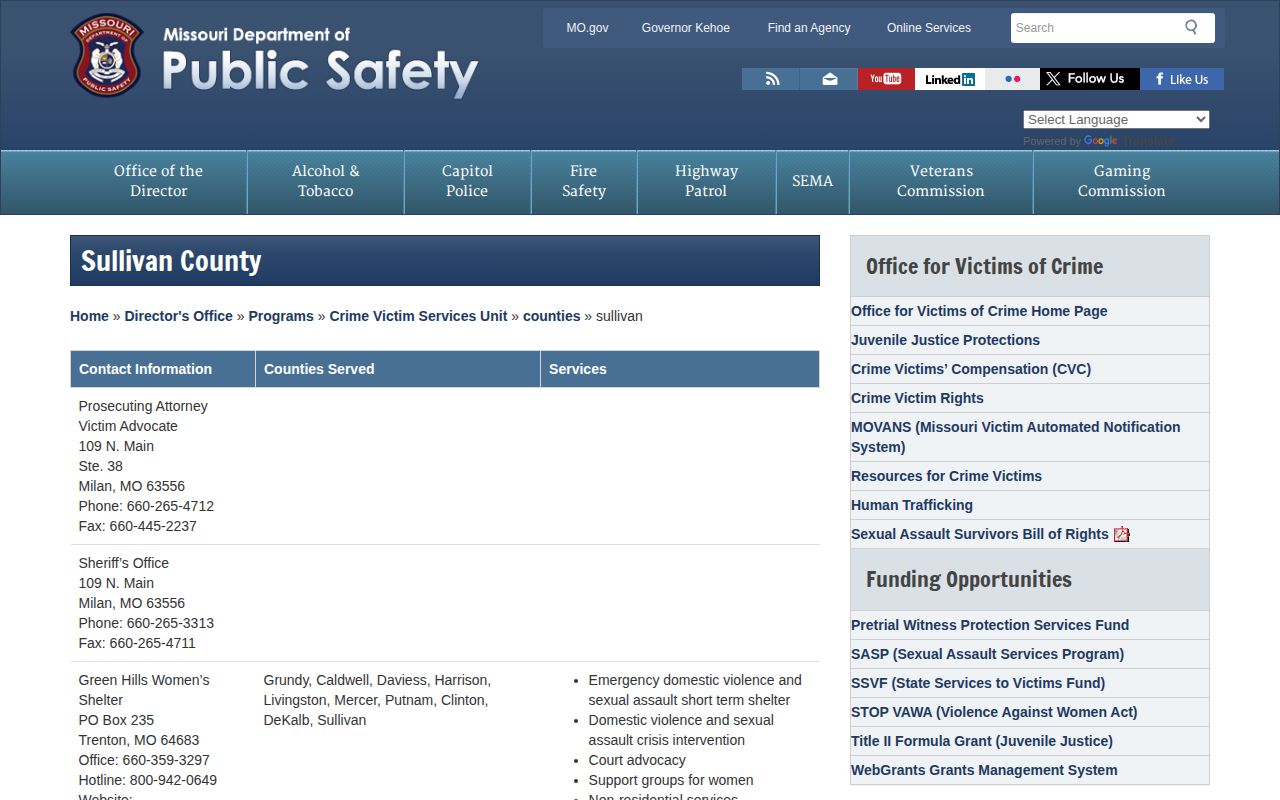Screen dimensions: 1280x800
Task: Select the SEMA menu item
Action: 812,181
